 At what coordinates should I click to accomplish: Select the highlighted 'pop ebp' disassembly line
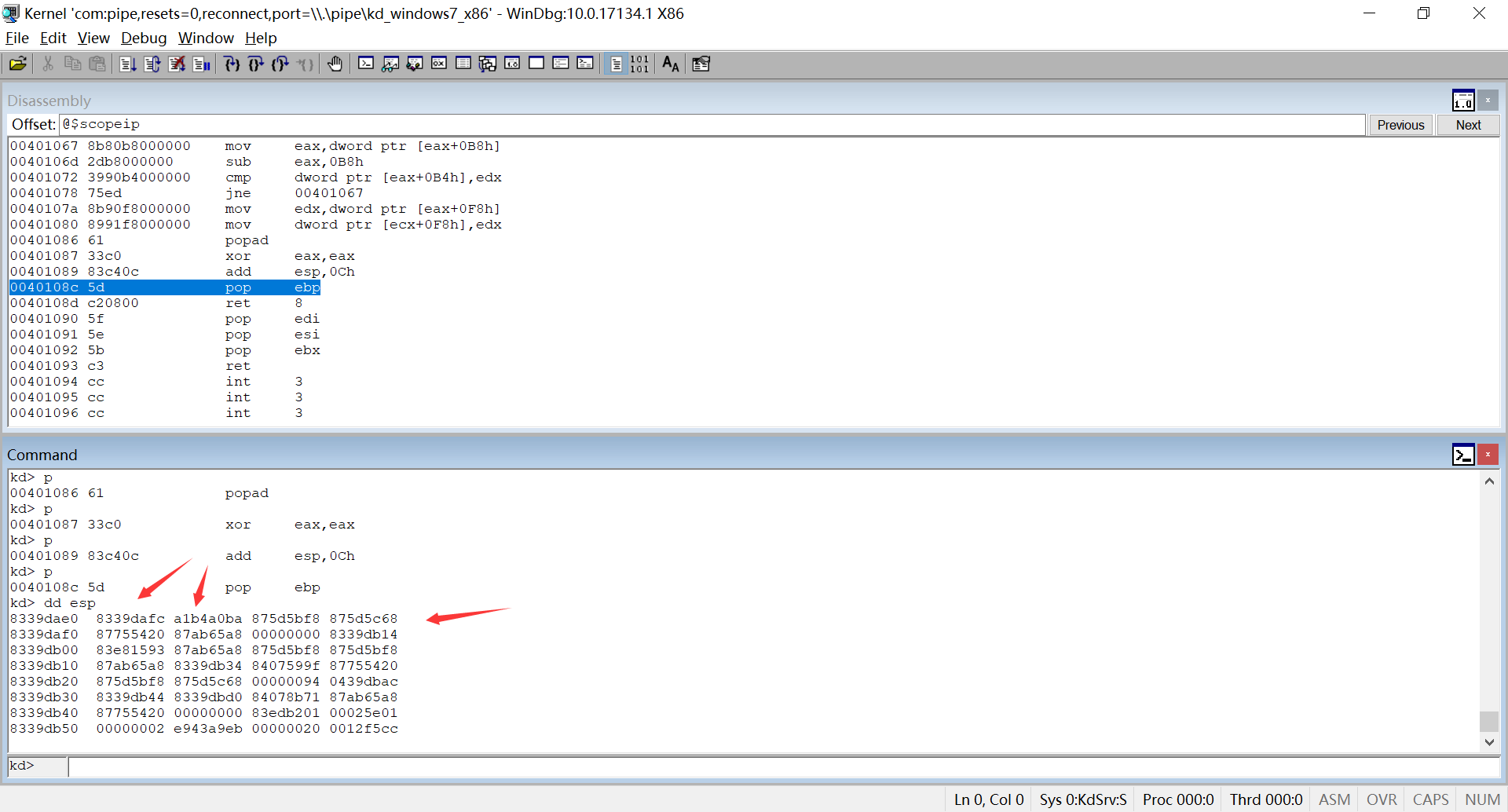[x=165, y=287]
